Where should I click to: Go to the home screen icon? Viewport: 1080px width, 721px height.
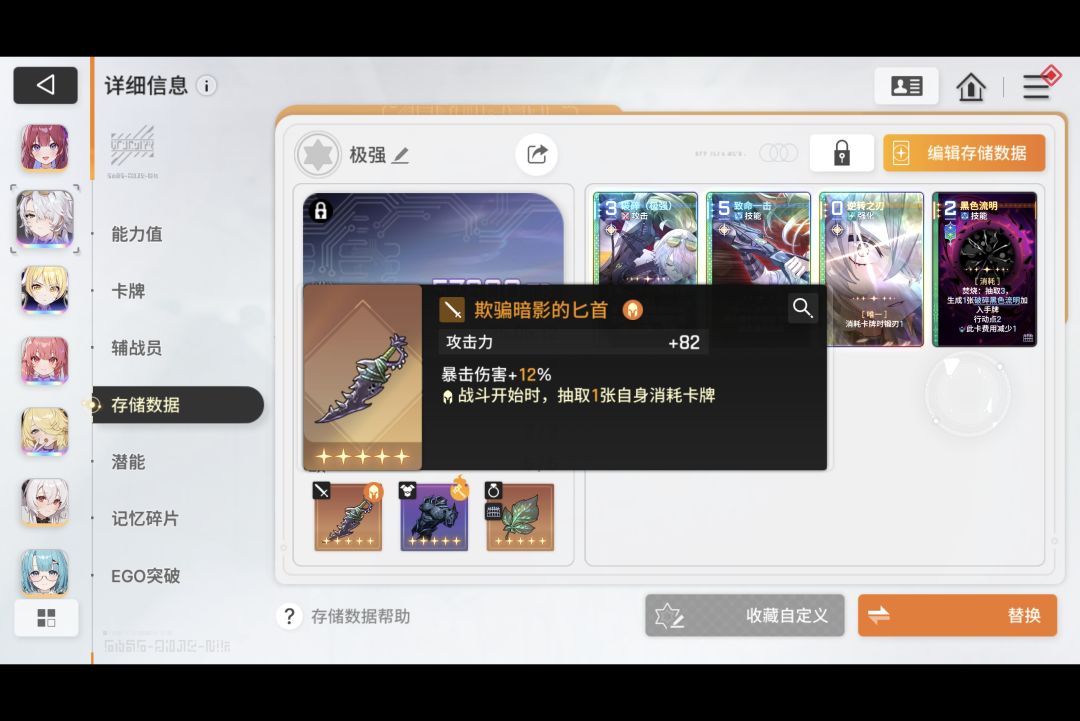[970, 87]
